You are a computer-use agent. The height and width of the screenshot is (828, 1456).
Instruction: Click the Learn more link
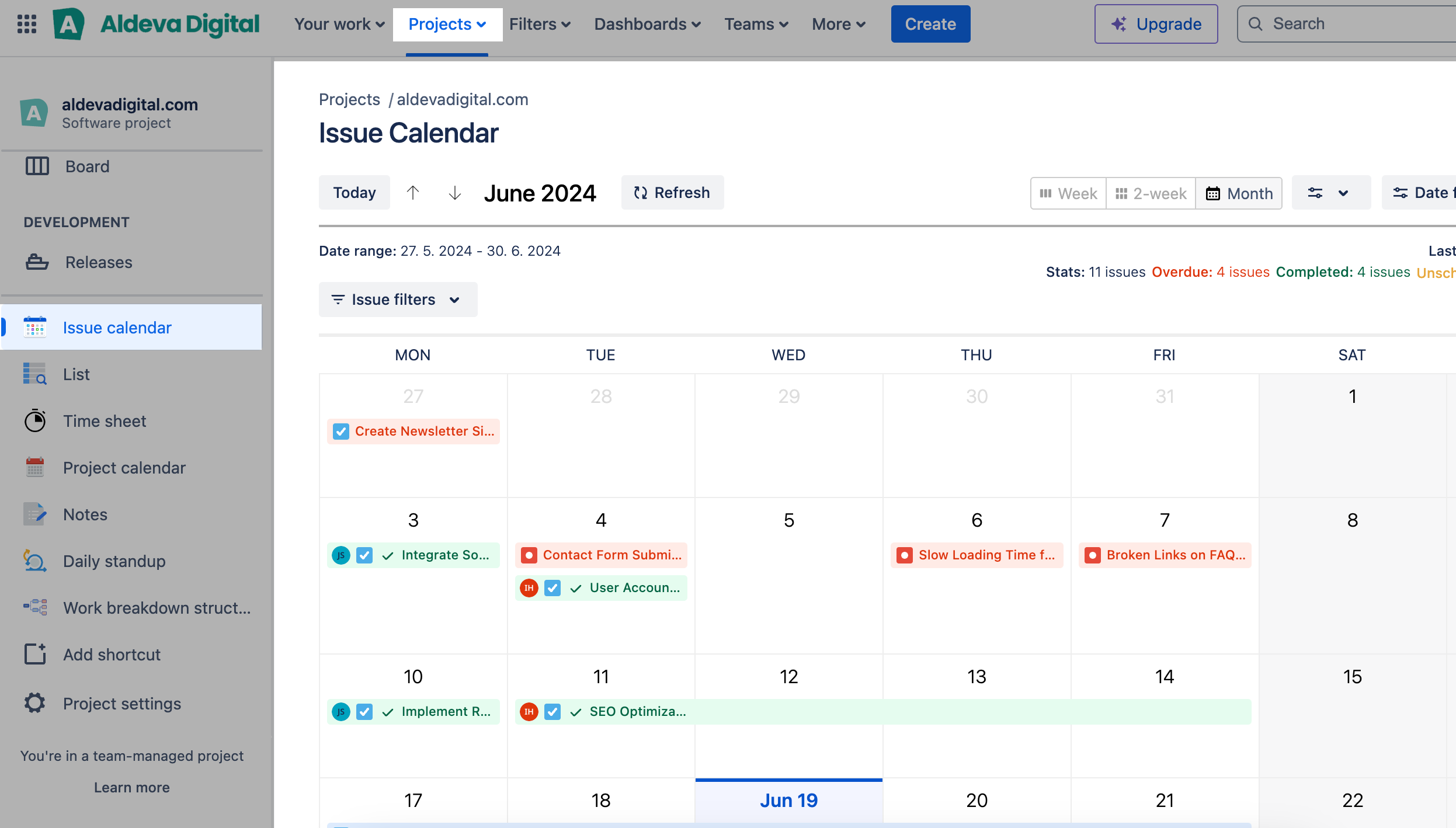[x=131, y=788]
